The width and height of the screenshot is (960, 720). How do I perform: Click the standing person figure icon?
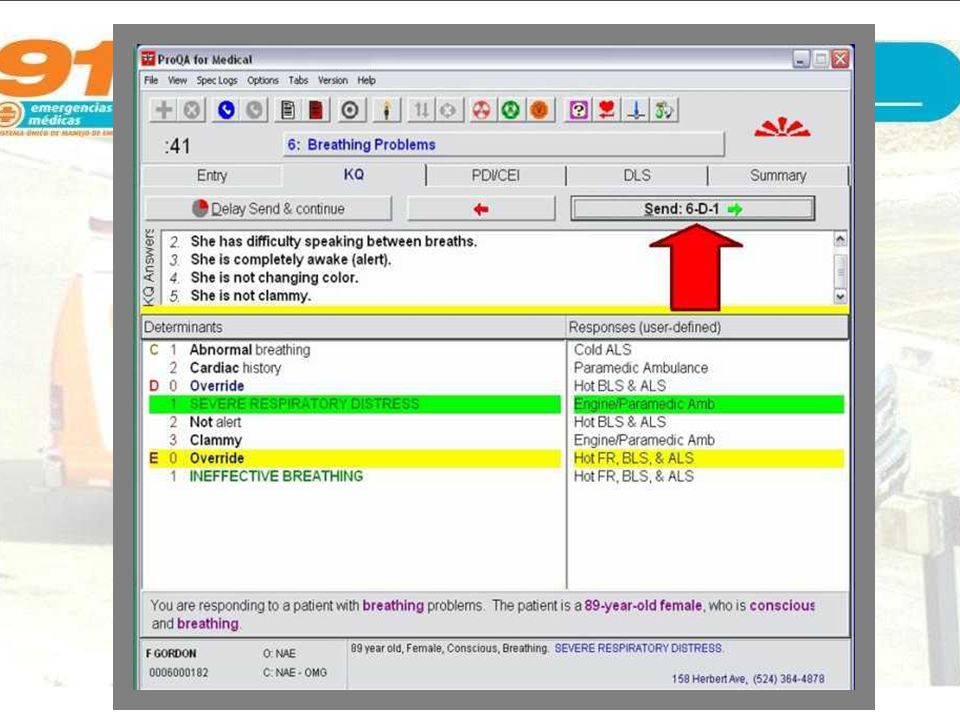click(x=386, y=110)
